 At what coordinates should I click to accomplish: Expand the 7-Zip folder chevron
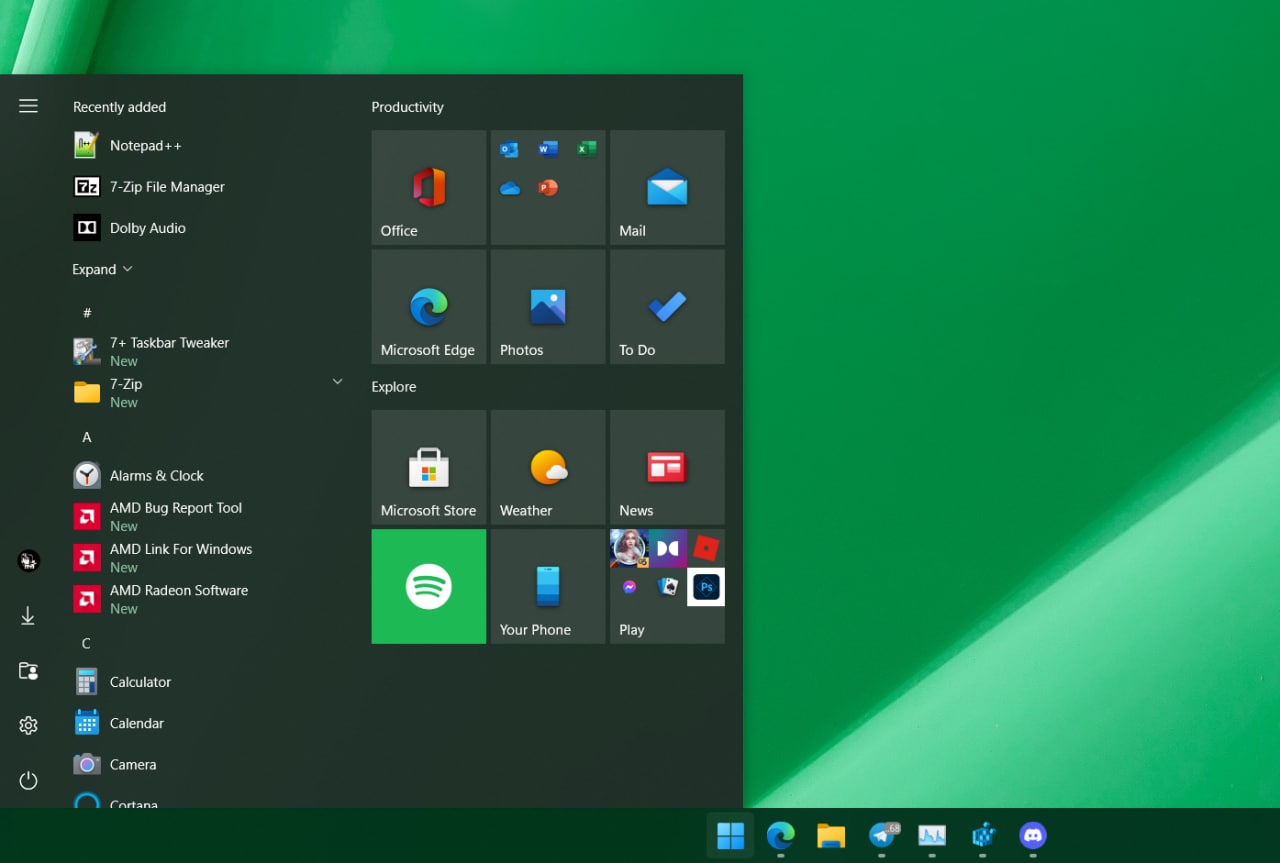[337, 382]
